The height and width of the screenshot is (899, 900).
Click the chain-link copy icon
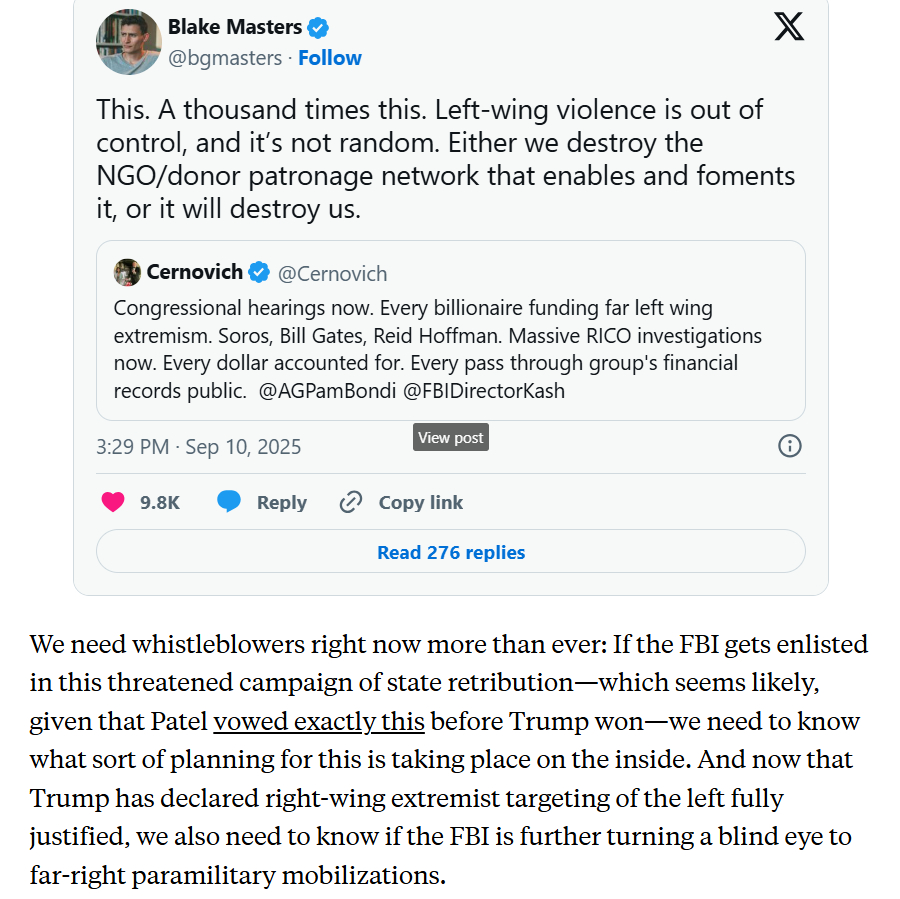[351, 502]
